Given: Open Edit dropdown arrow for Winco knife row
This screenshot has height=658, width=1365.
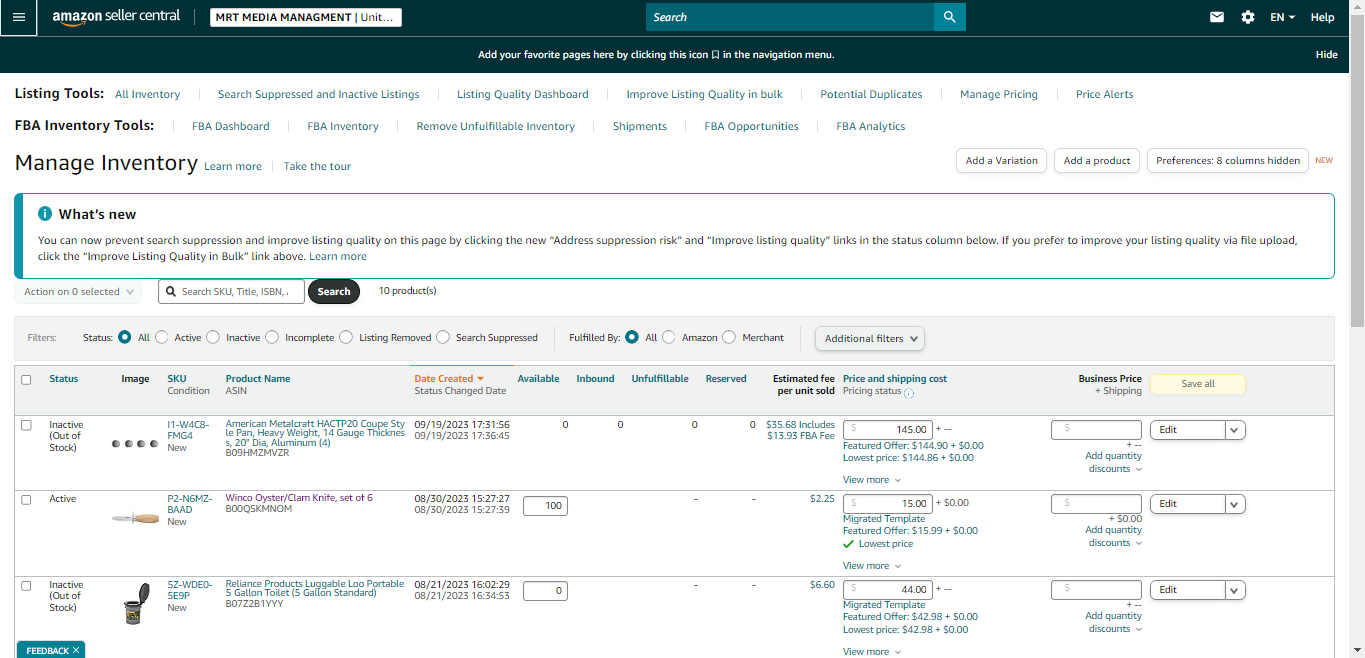Looking at the screenshot, I should tap(1235, 504).
